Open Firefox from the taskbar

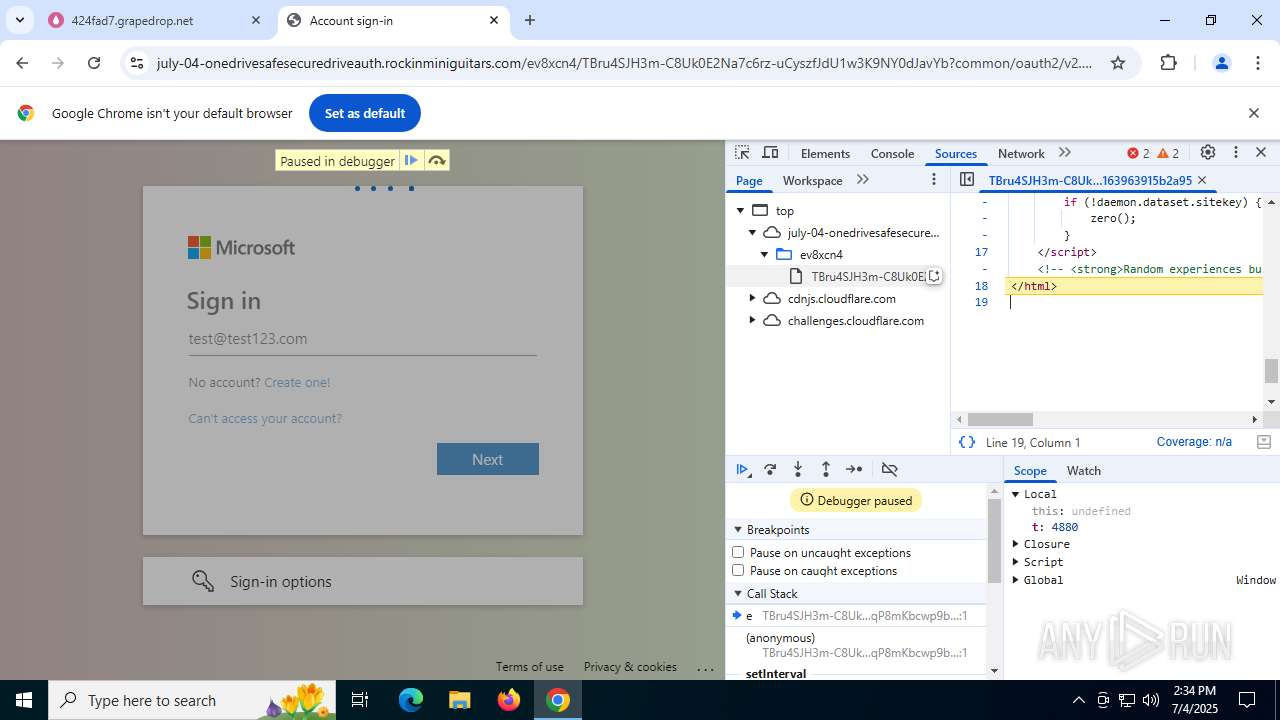click(x=509, y=700)
